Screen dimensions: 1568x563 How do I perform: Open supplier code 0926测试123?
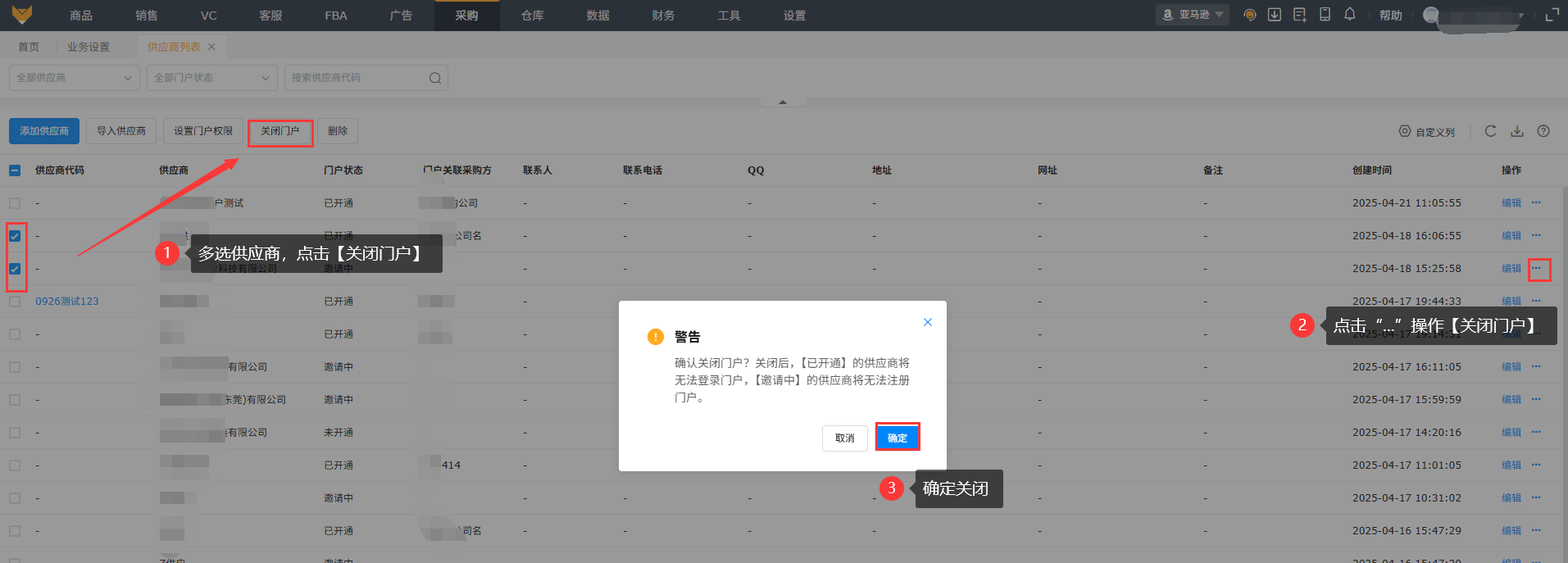click(67, 301)
